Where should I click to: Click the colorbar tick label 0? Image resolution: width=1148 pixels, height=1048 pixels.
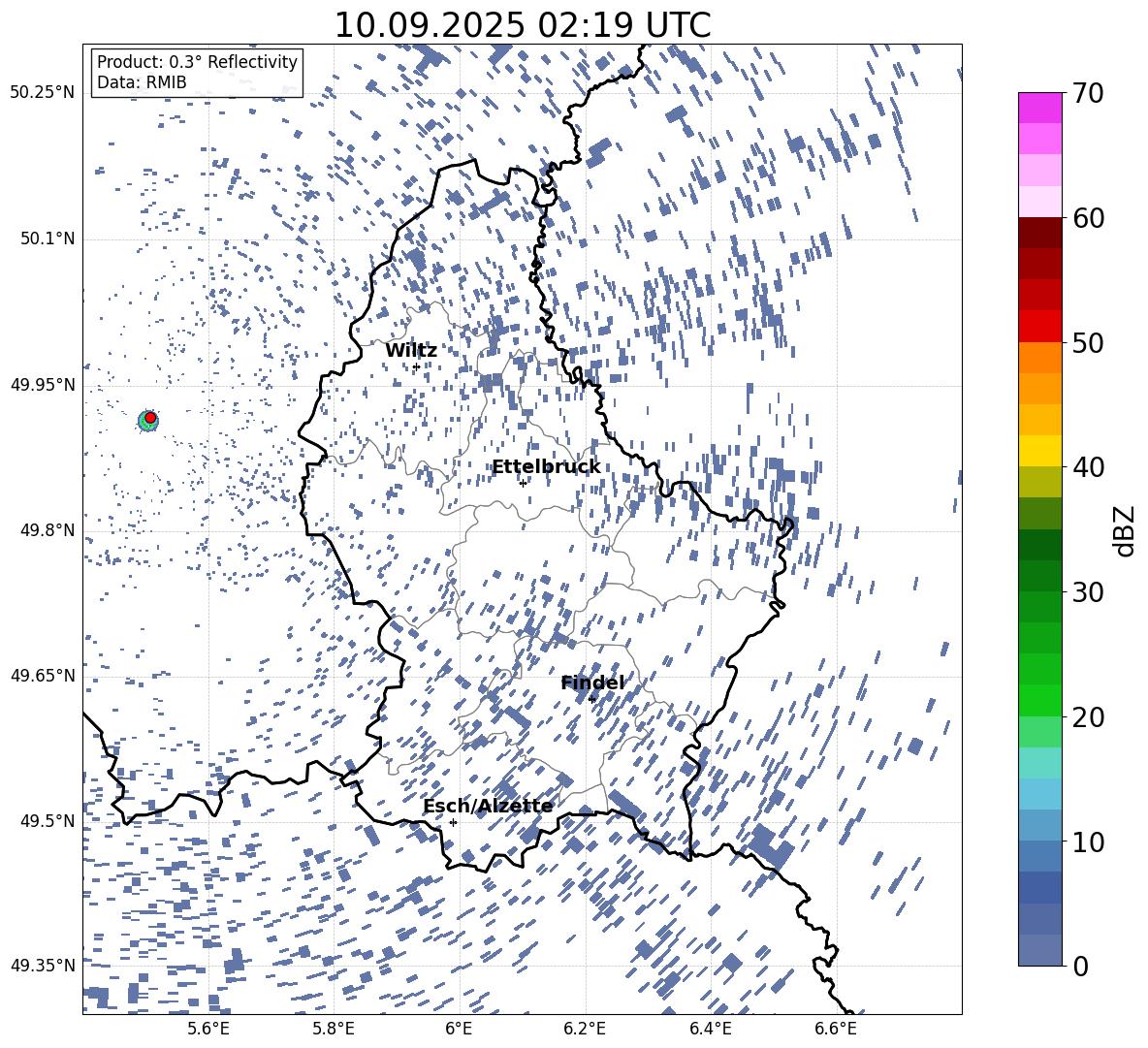[x=1081, y=966]
